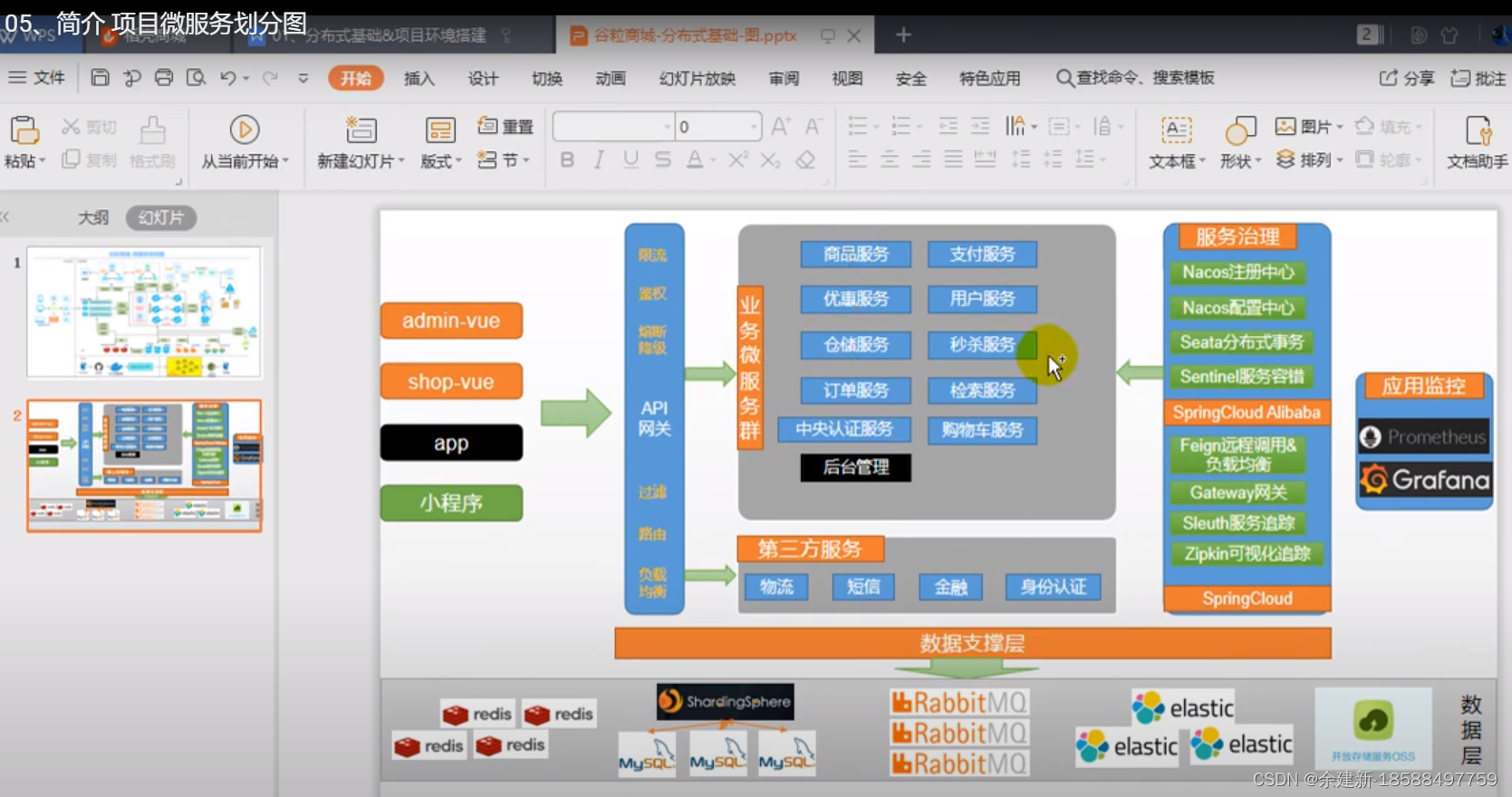The image size is (1512, 797).
Task: Toggle Italic formatting
Action: 599,160
